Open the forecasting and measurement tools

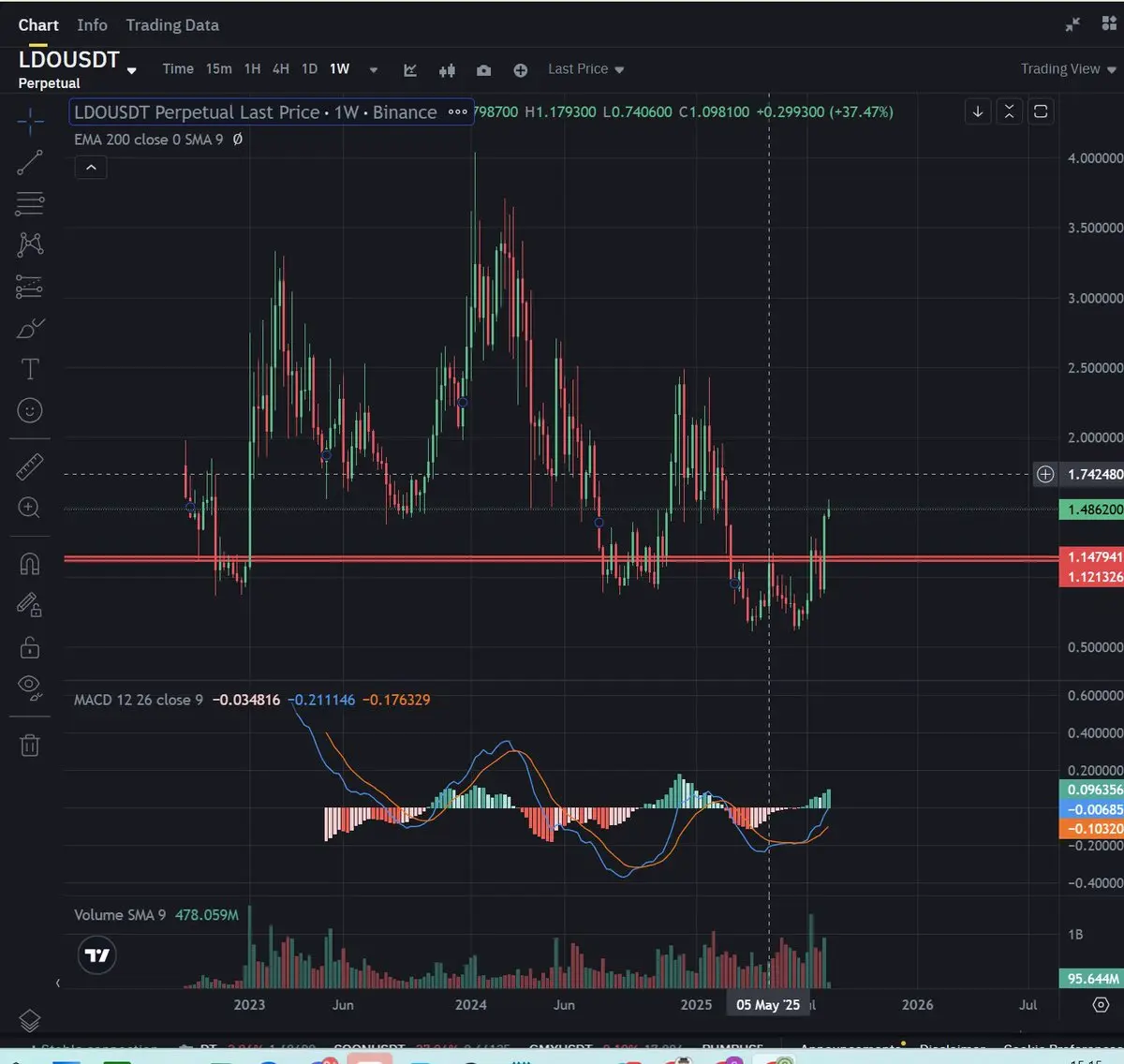pos(30,287)
